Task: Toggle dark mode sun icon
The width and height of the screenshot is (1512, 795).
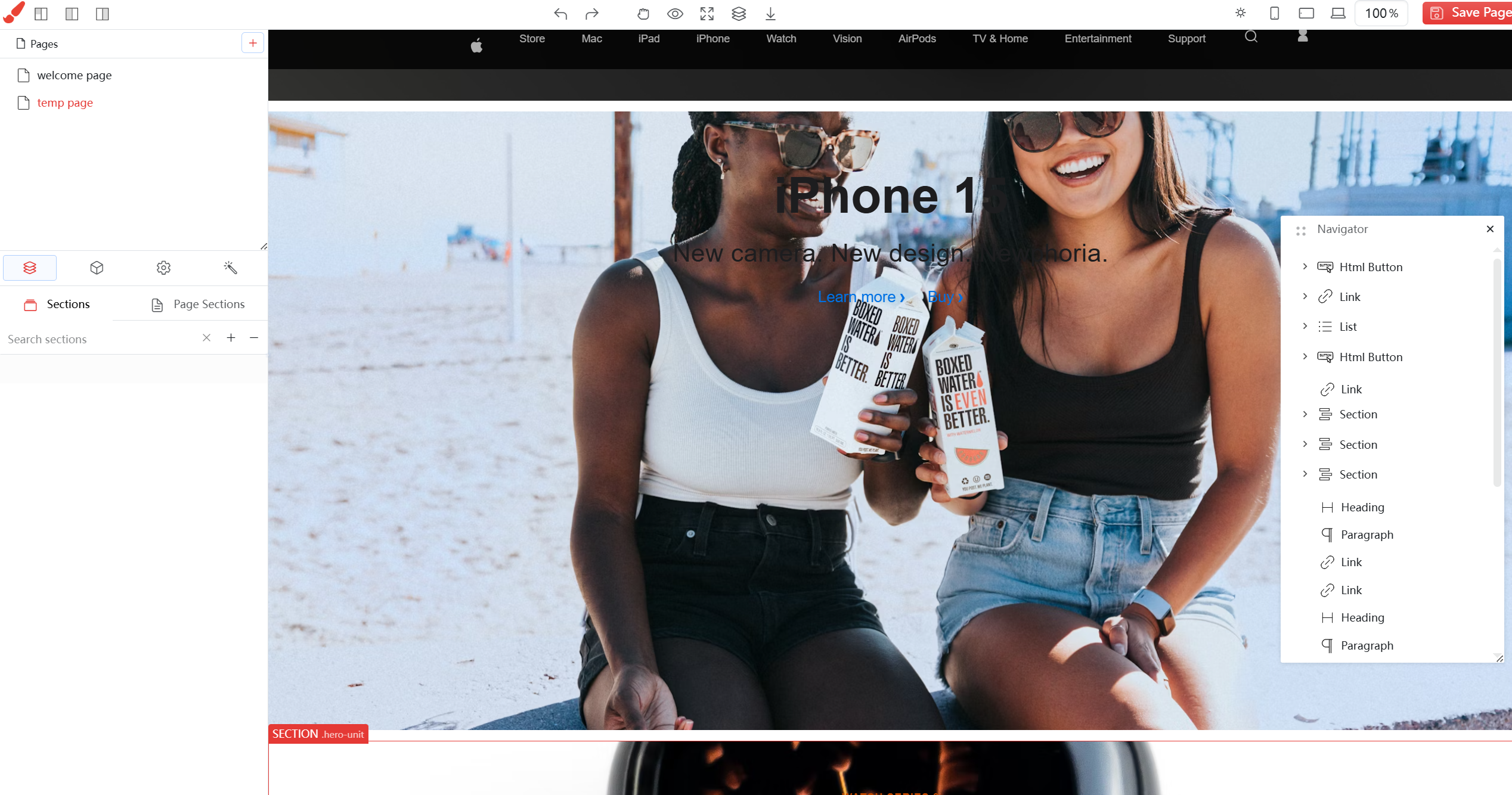Action: (x=1241, y=13)
